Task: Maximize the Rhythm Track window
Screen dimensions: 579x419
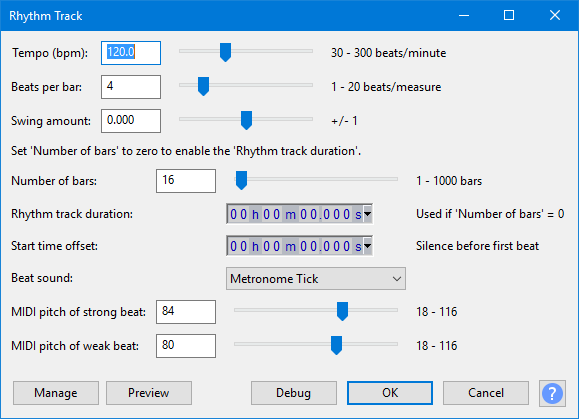Action: (x=509, y=15)
